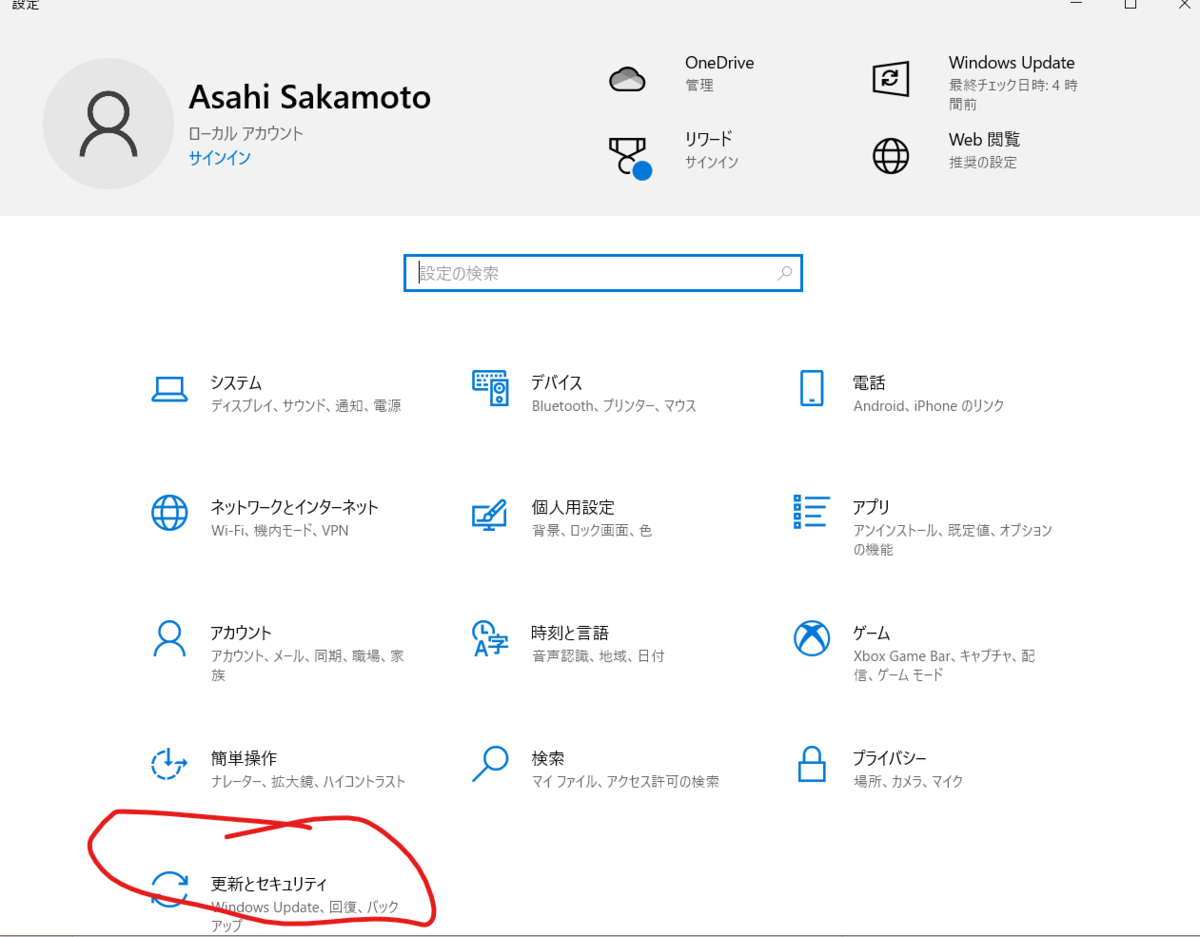1200x937 pixels.
Task: Select the Windows Update 最終チェック日時 text
Action: click(1013, 95)
